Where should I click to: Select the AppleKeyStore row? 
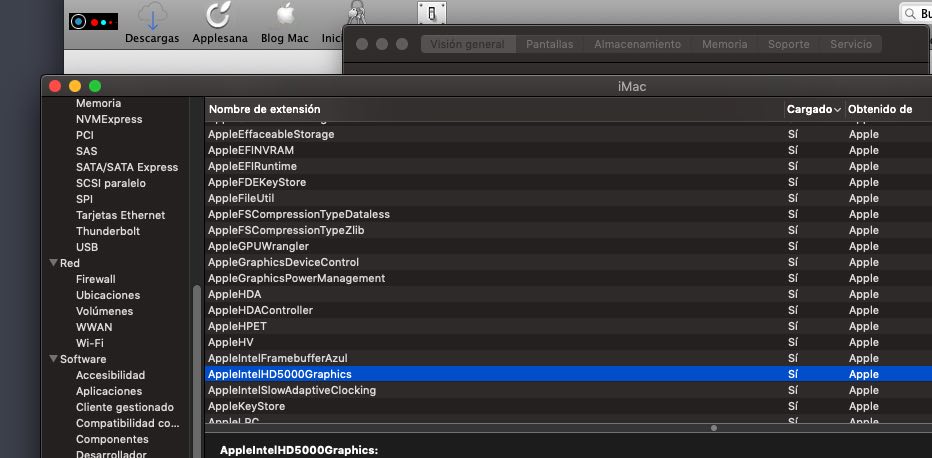pos(568,407)
